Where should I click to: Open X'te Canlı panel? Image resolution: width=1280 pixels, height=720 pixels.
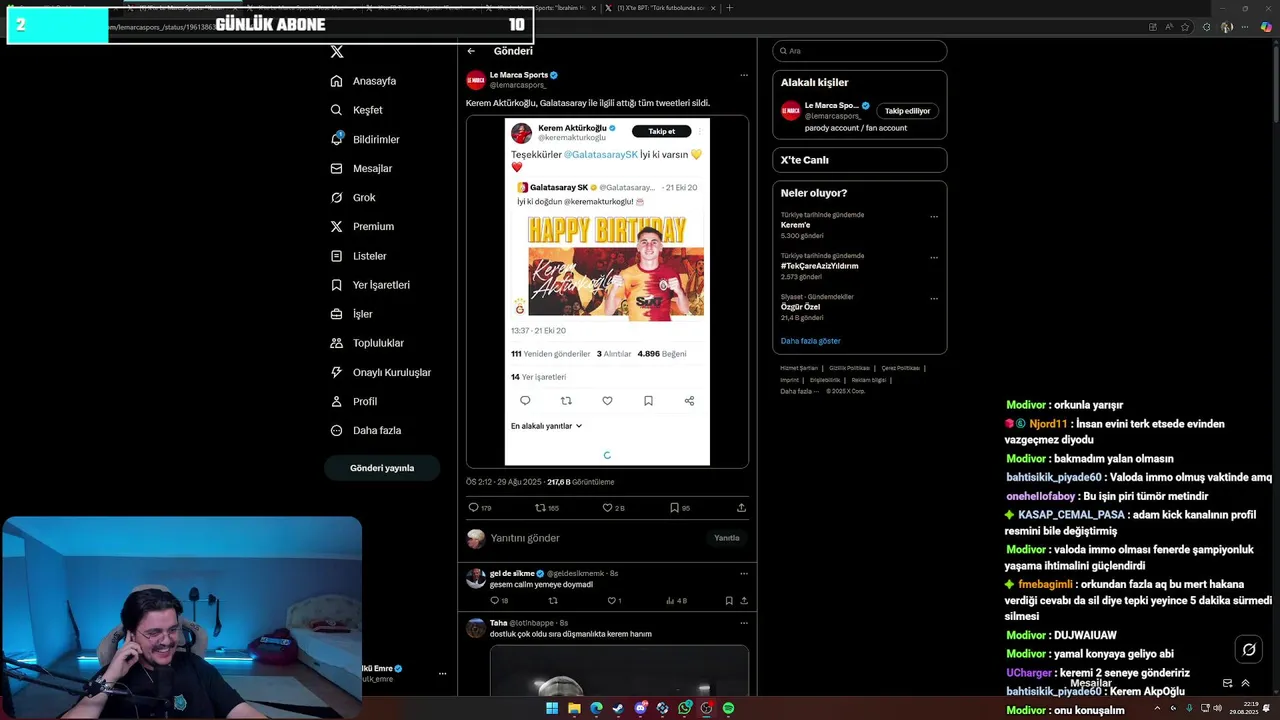pos(859,160)
